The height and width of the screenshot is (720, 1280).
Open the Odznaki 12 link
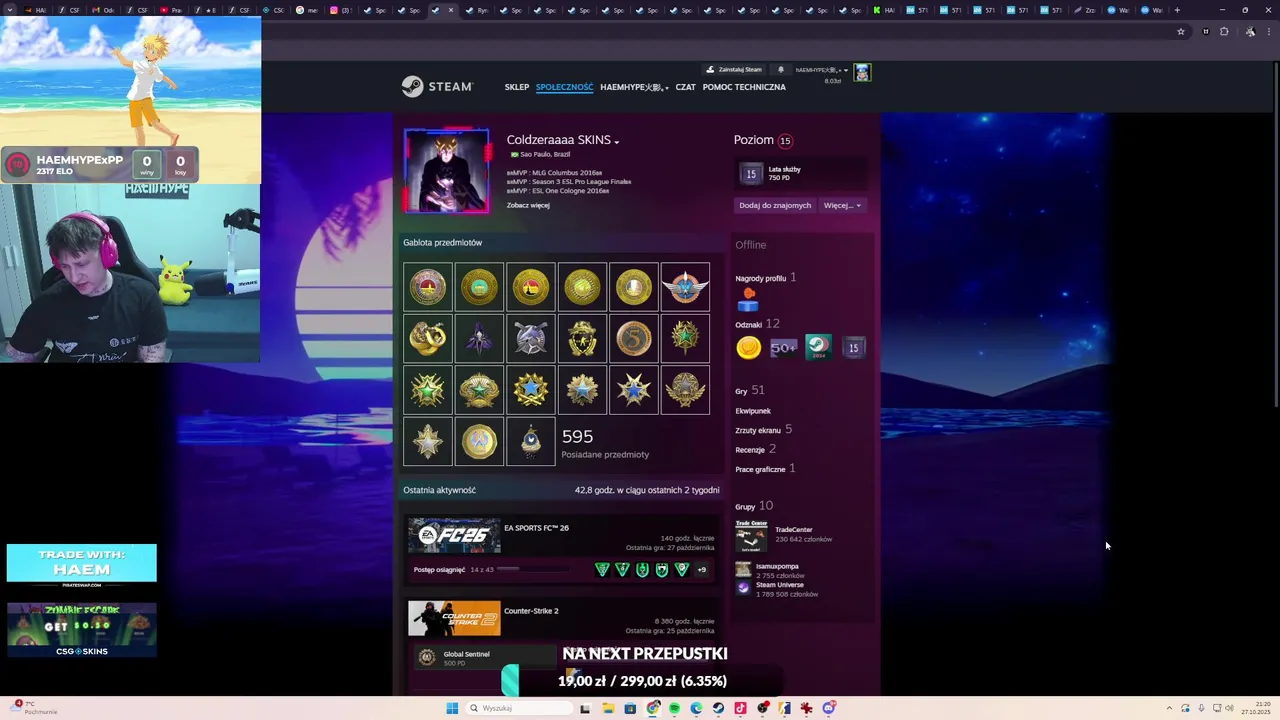pos(757,324)
